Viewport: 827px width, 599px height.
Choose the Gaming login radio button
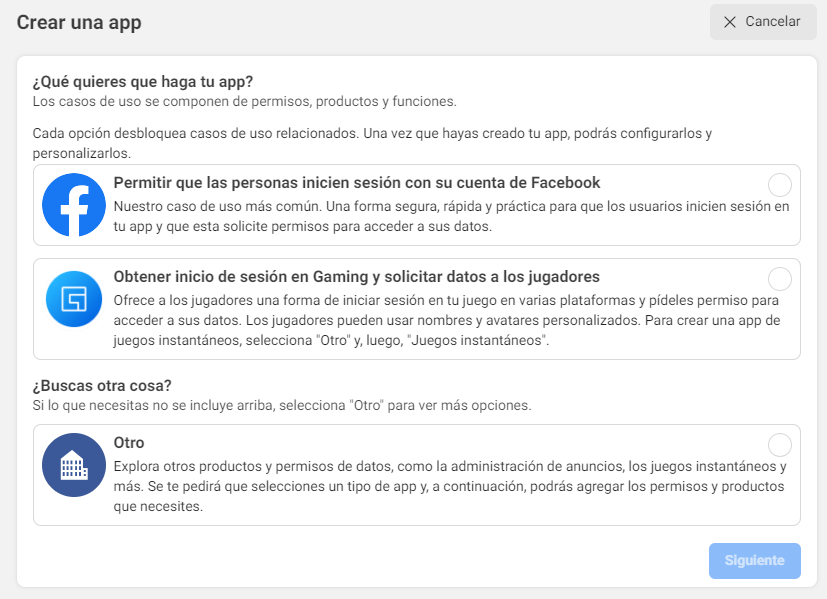tap(779, 278)
